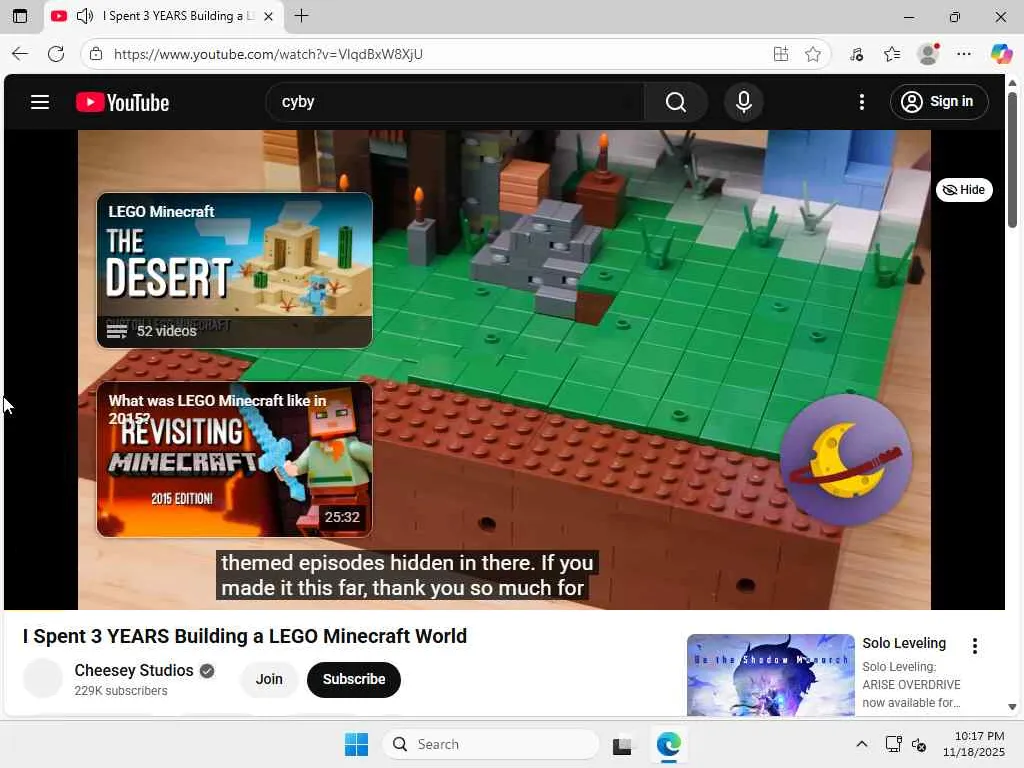Mute the tab via speaker icon
The image size is (1024, 768).
point(85,16)
